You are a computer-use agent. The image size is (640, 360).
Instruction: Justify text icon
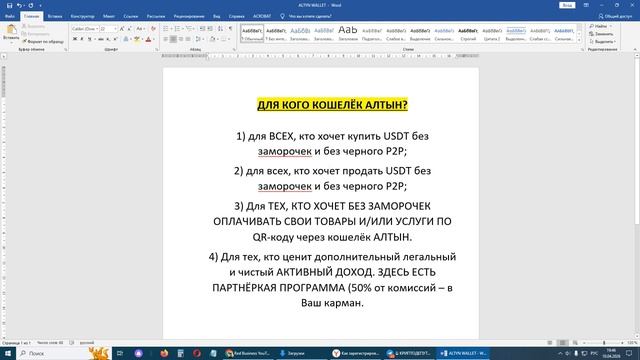[x=188, y=39]
